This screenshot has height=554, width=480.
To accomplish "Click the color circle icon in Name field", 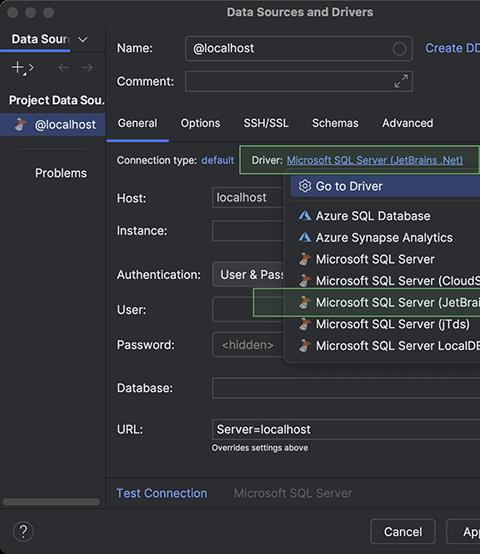I will (399, 48).
